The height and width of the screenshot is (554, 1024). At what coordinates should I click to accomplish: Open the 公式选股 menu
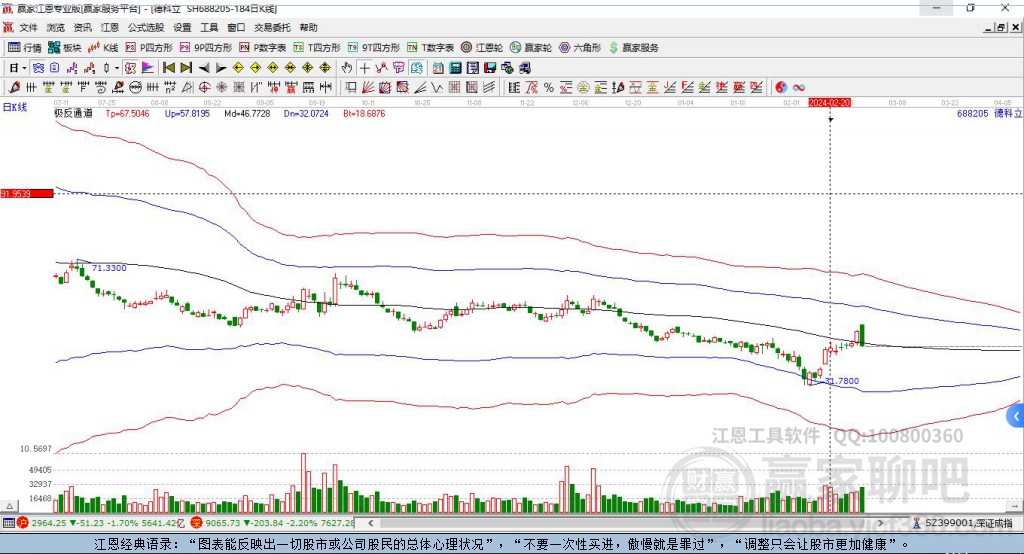[146, 27]
